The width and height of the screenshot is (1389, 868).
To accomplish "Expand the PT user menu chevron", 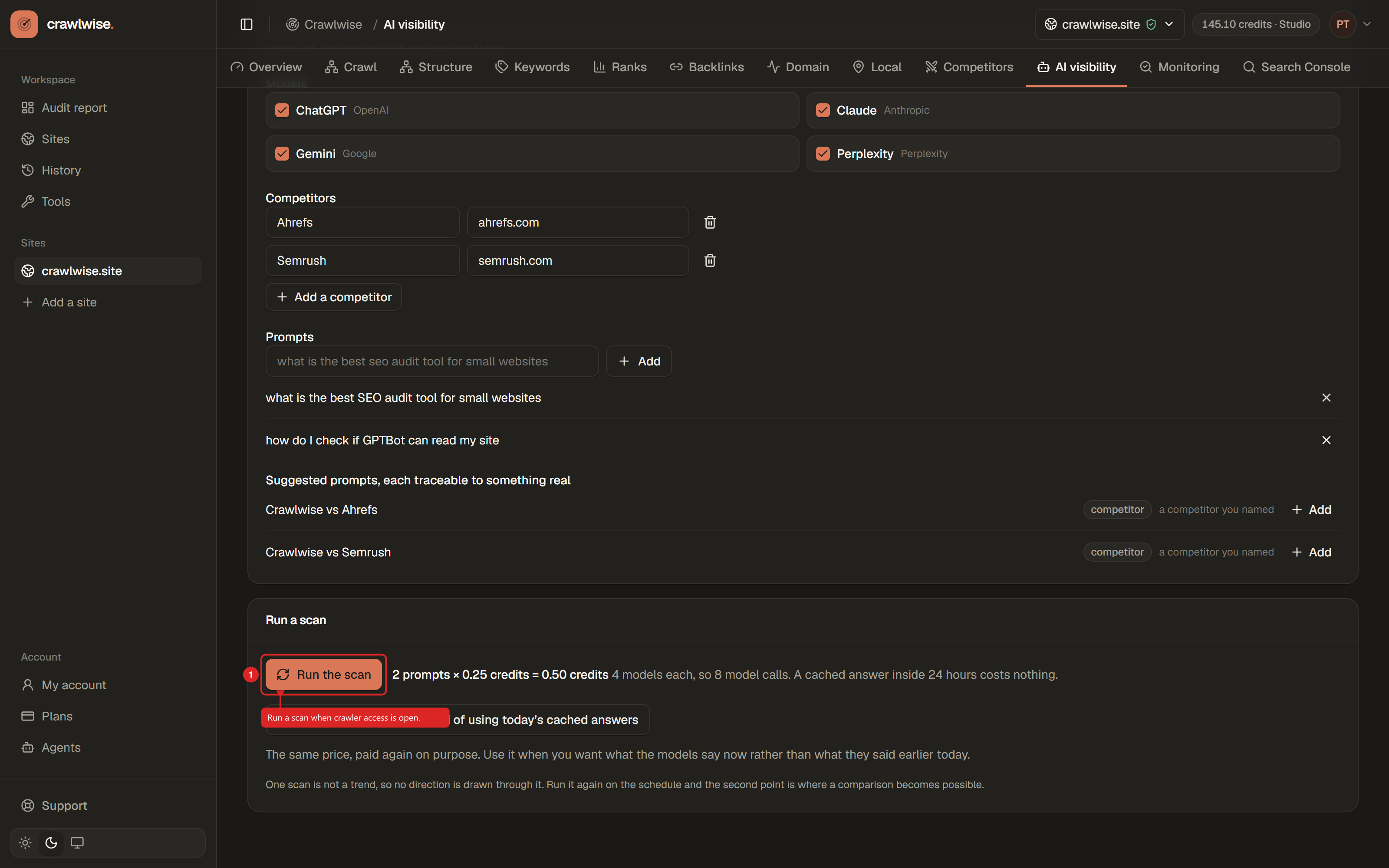I will [x=1367, y=24].
